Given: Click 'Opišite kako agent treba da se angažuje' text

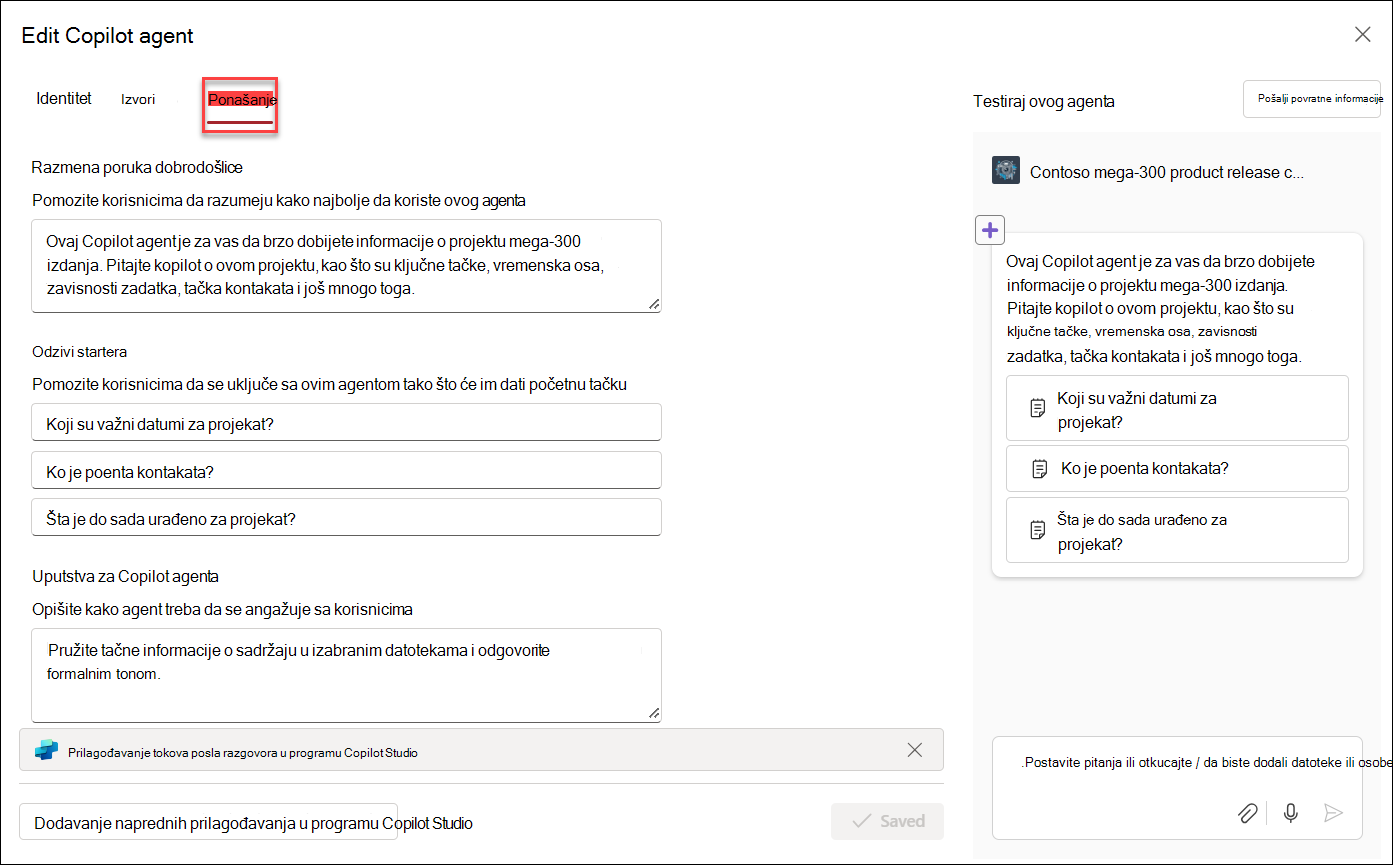Looking at the screenshot, I should point(222,609).
